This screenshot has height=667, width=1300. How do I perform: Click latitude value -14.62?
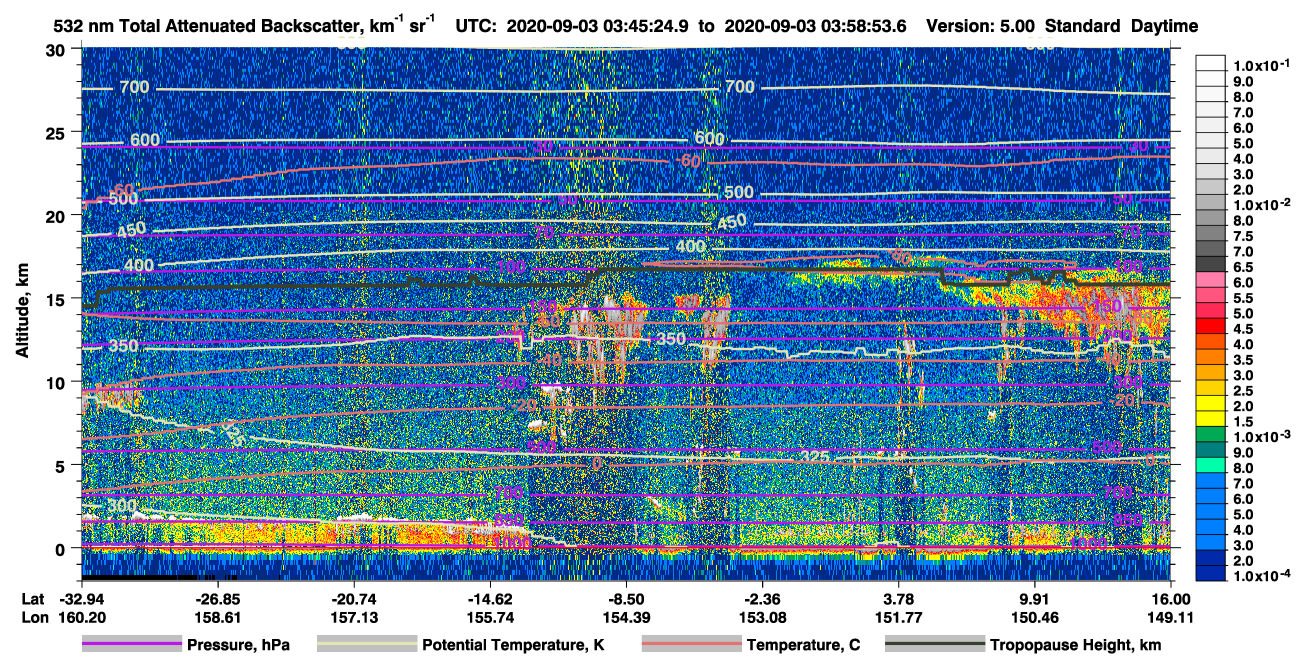pos(490,599)
